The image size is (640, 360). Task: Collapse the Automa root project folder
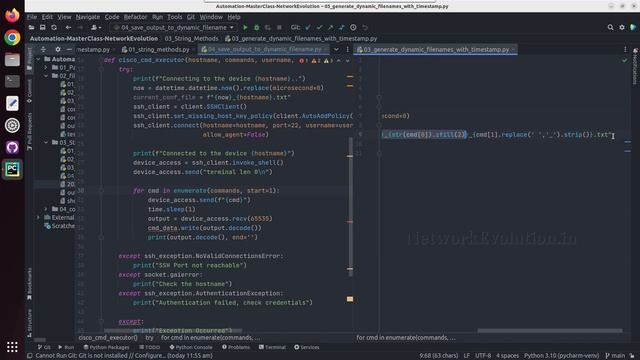click(x=38, y=59)
